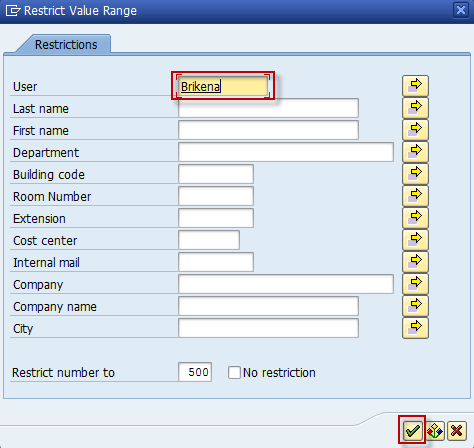Open multiple selection for Last name
Image resolution: width=474 pixels, height=448 pixels.
pyautogui.click(x=415, y=108)
